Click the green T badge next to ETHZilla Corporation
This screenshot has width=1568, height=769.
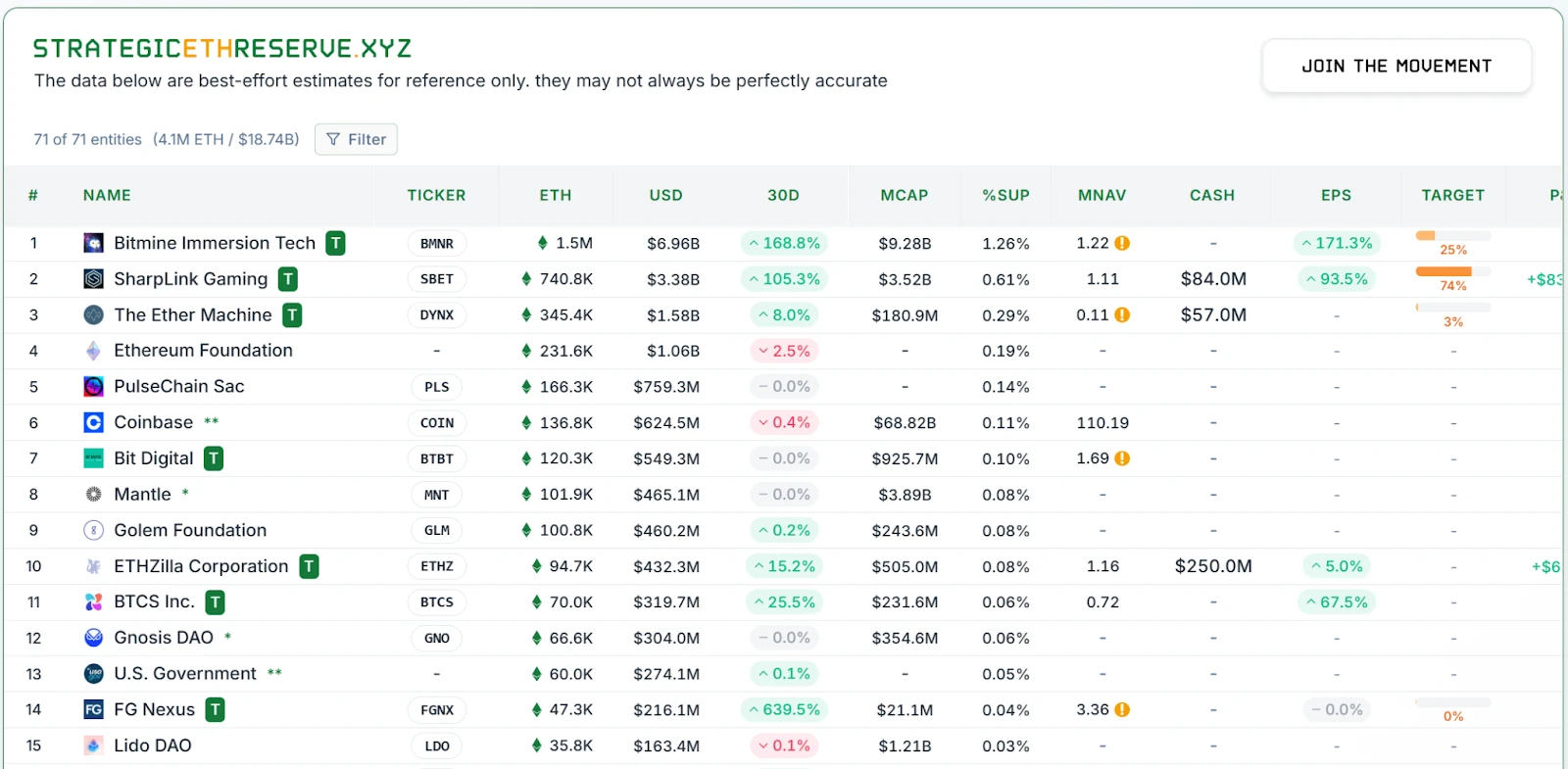click(309, 566)
